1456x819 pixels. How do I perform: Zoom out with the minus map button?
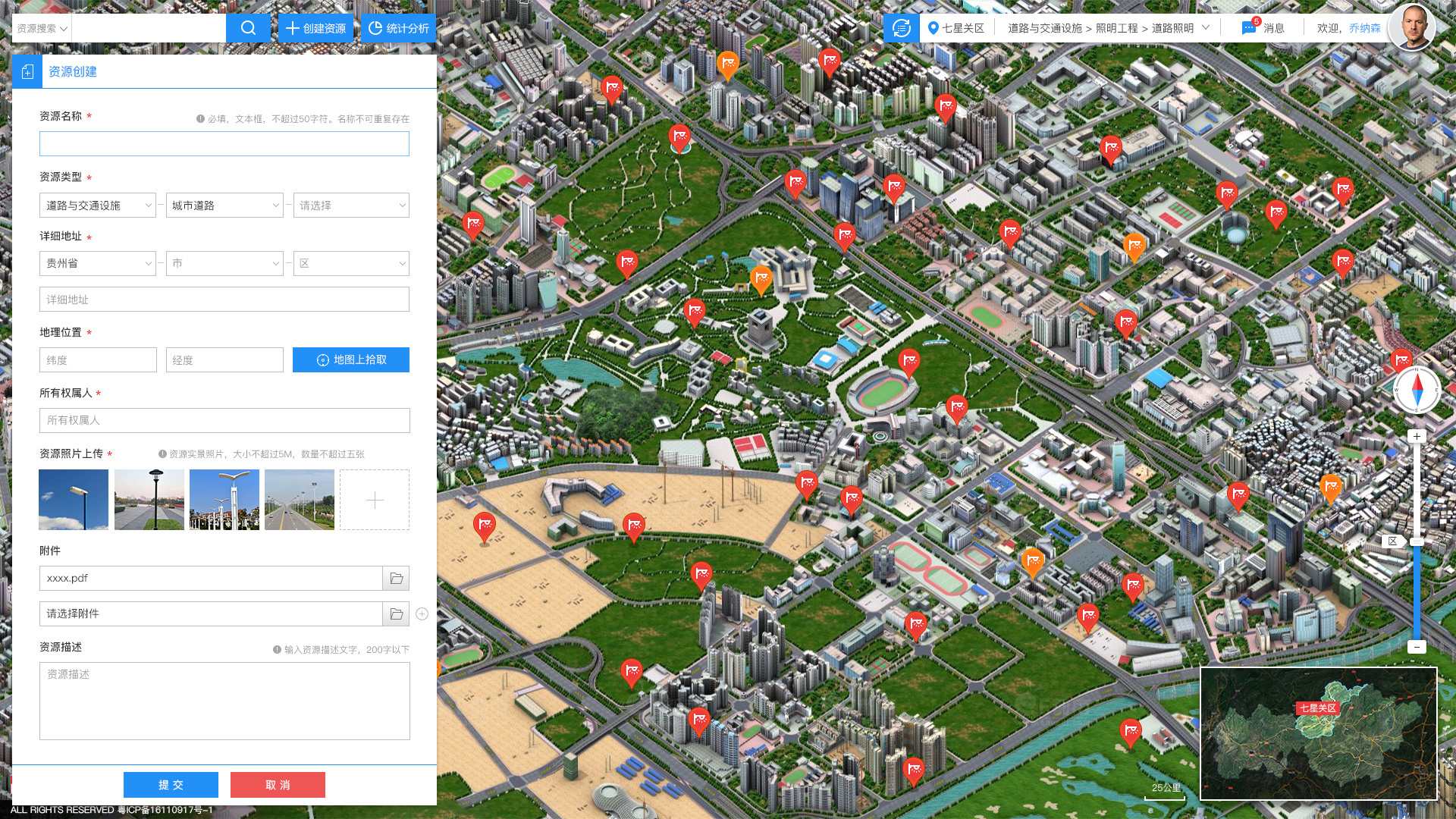1417,647
